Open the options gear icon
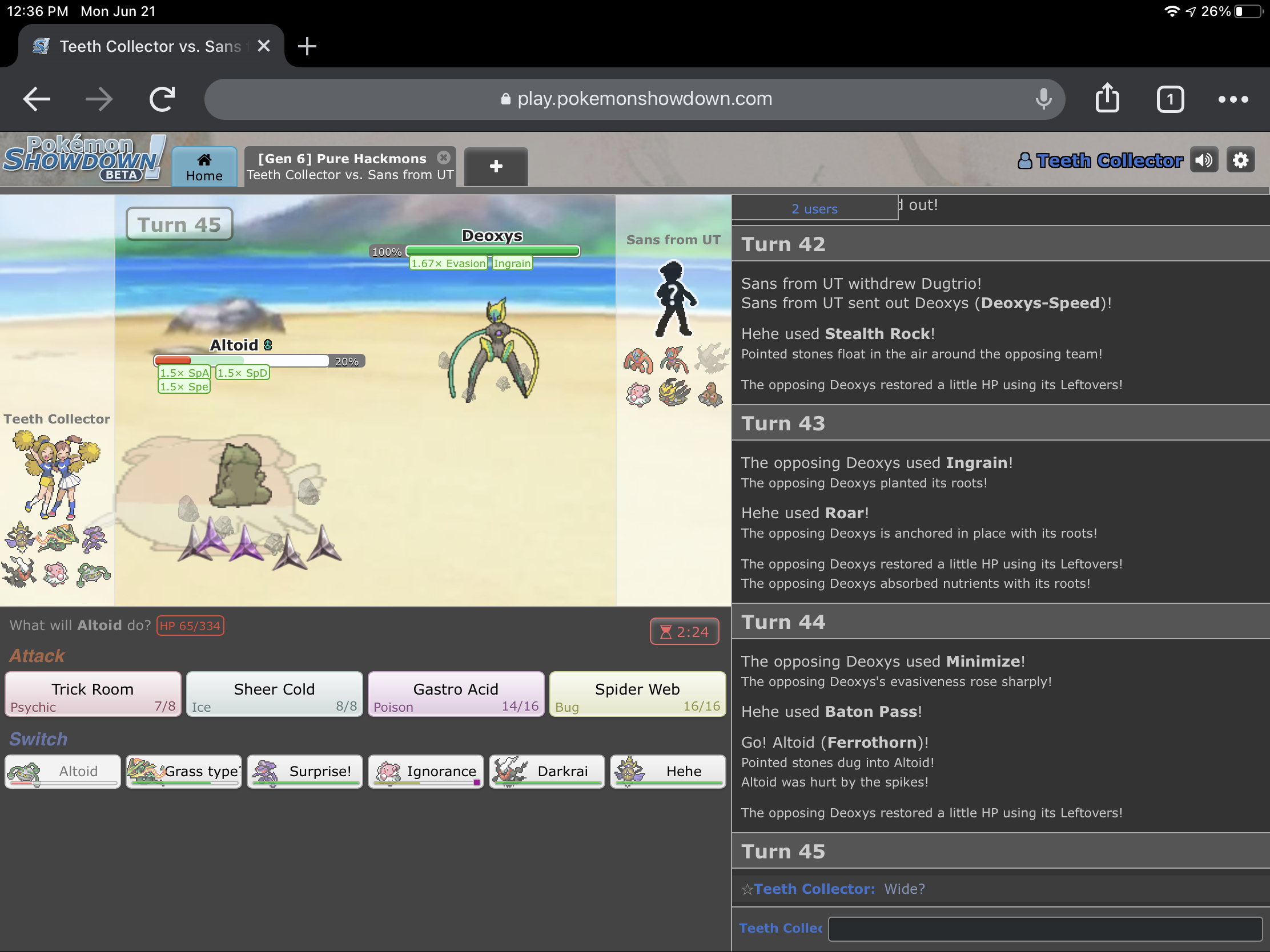Screen dimensions: 1270x952 click(1240, 160)
